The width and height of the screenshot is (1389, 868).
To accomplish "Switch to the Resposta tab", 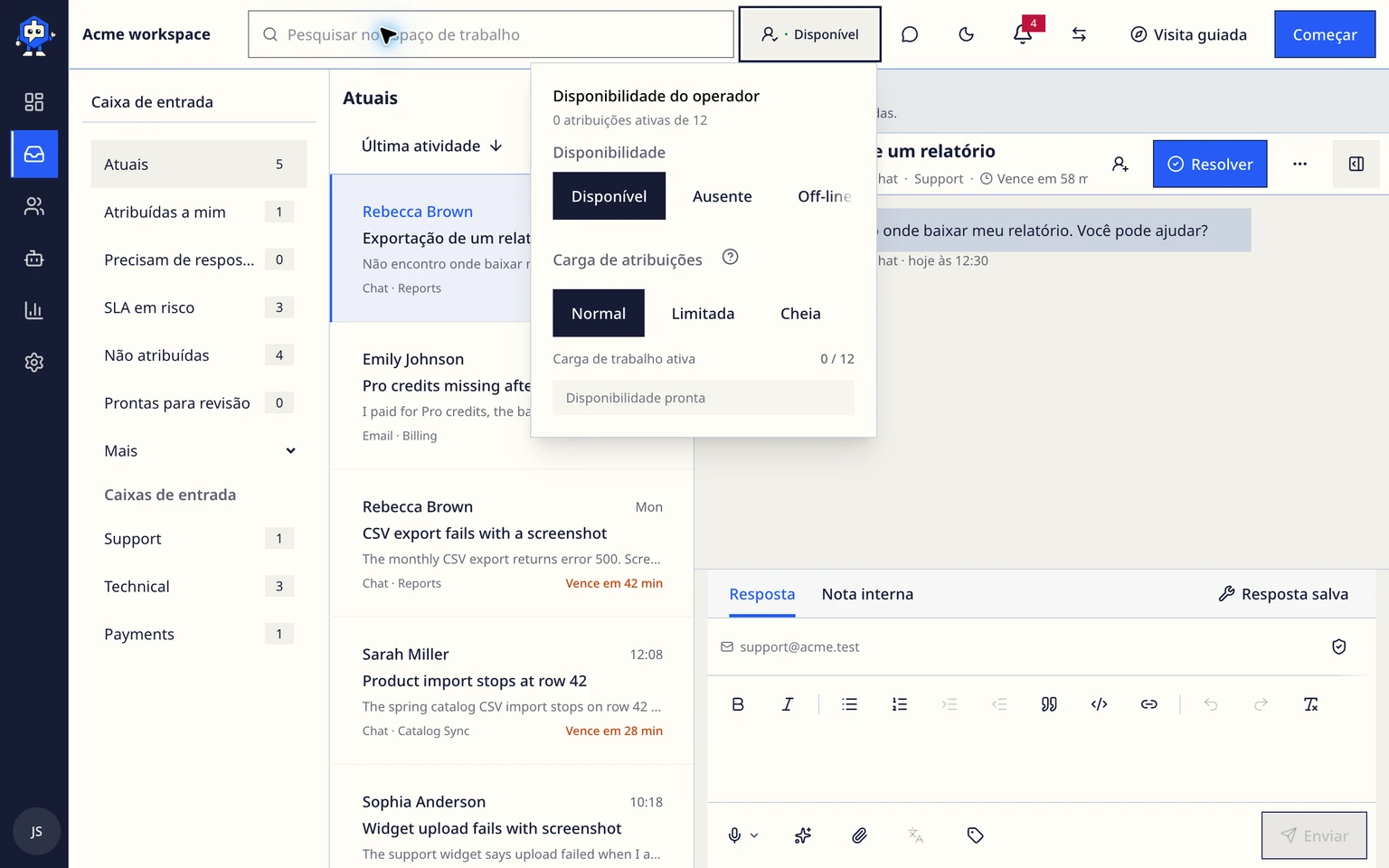I will point(761,594).
